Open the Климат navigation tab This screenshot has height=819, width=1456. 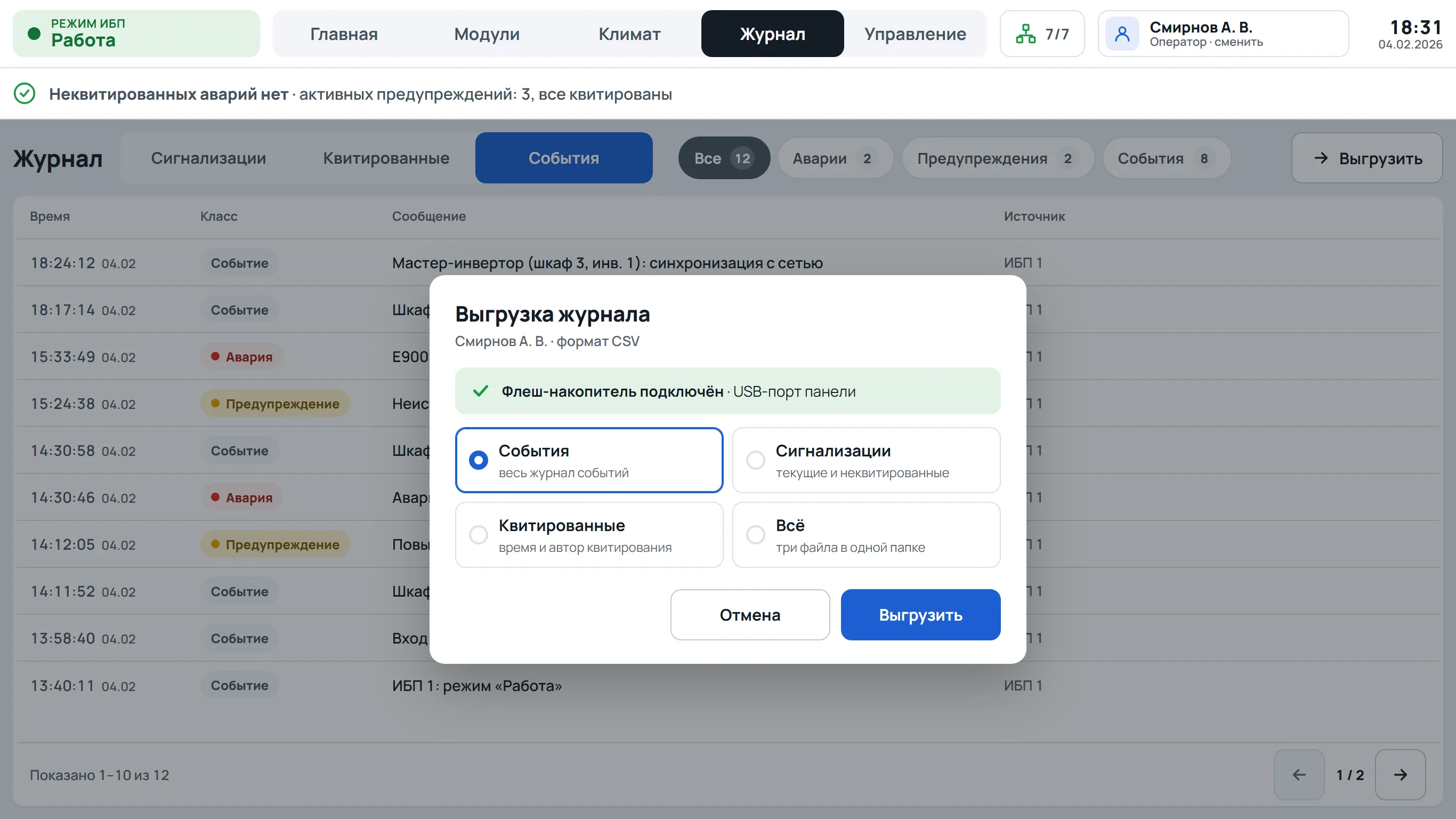[x=629, y=34]
